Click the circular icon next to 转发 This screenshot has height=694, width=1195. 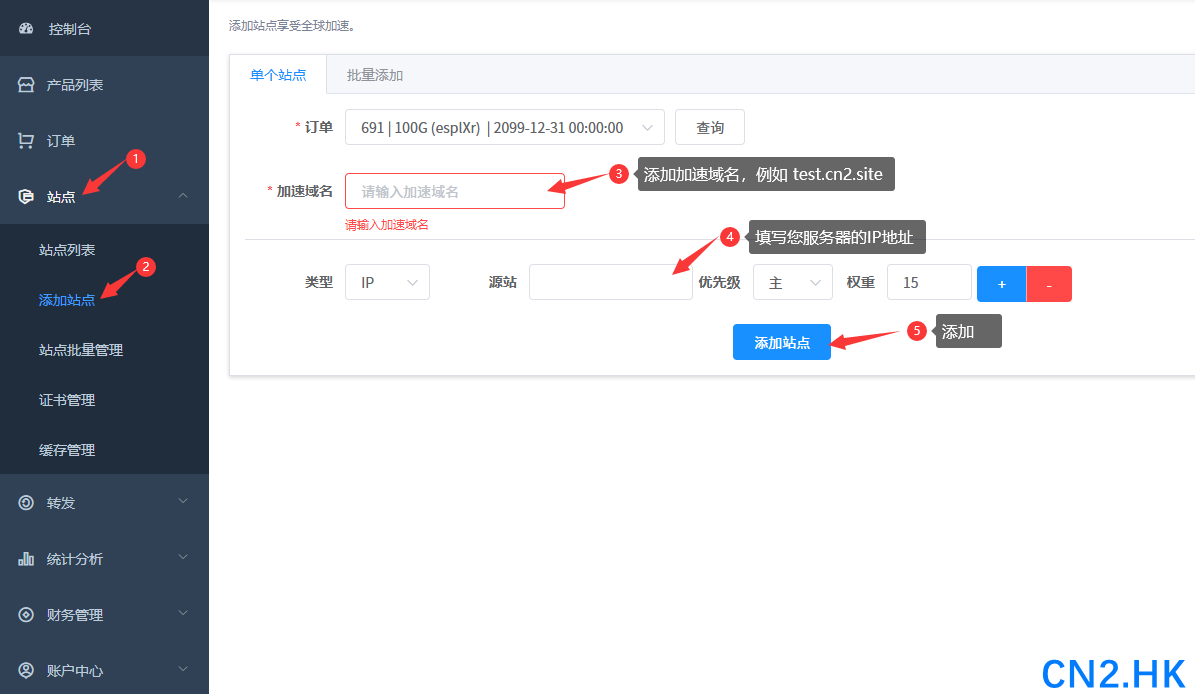click(x=26, y=503)
